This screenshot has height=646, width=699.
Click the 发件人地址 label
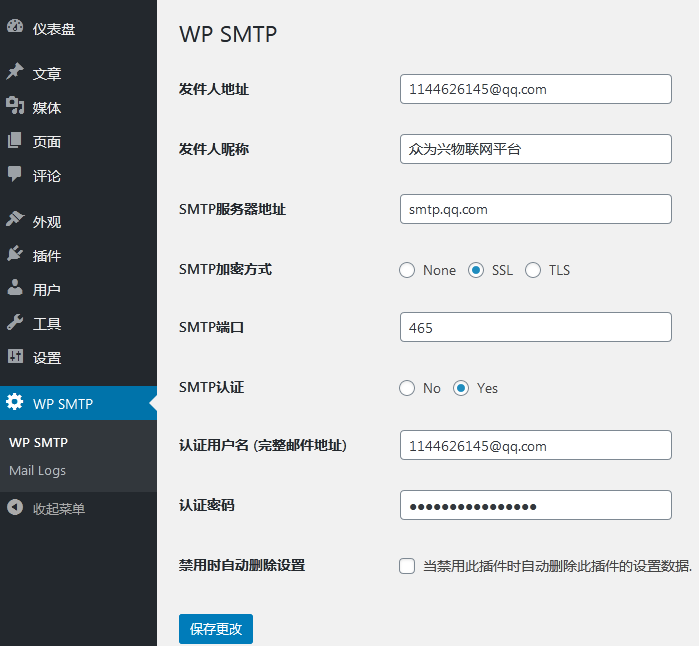coord(214,89)
